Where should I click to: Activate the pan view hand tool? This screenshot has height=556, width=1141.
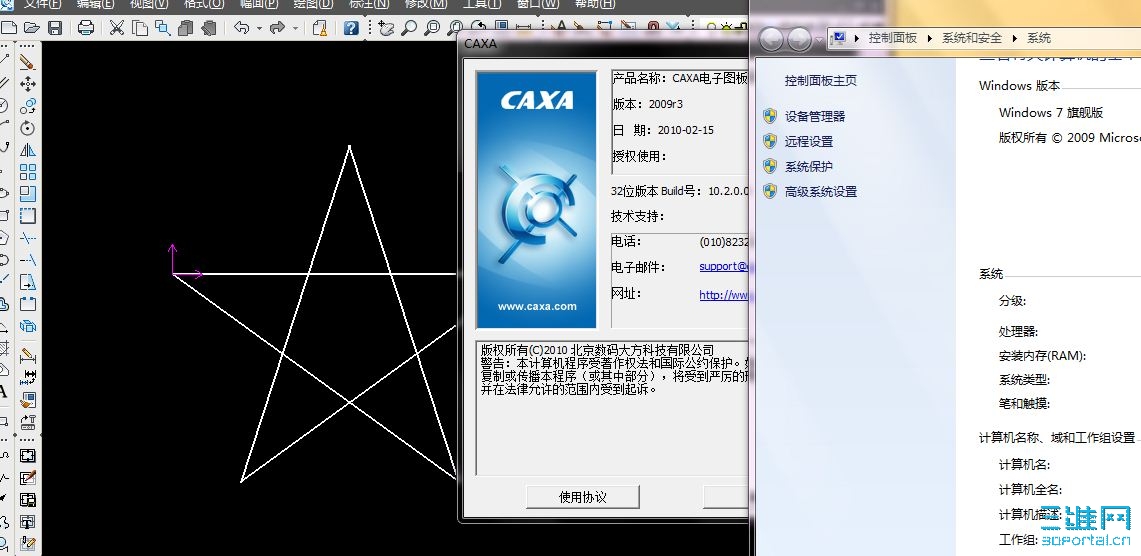(386, 28)
